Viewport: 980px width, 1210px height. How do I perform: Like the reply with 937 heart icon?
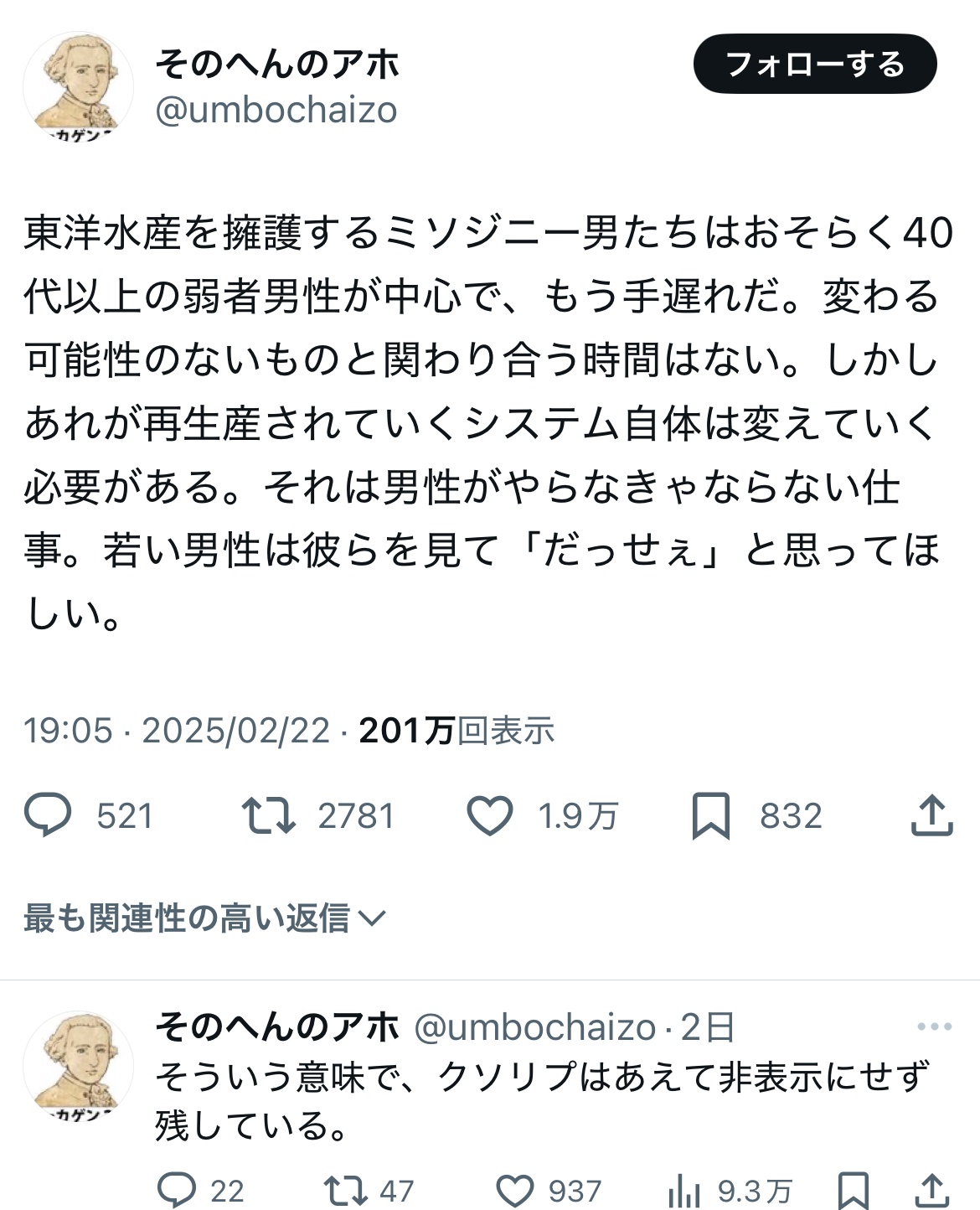[515, 1190]
